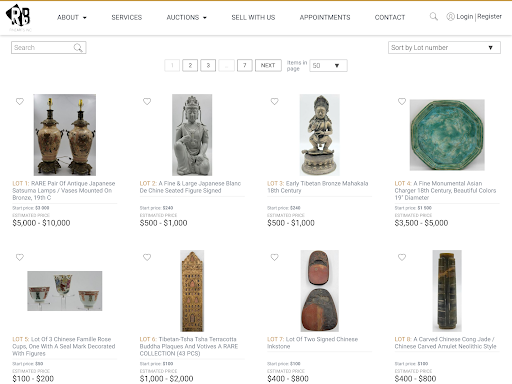Open the items in page 50 dropdown
This screenshot has height=384, width=512.
(x=328, y=66)
